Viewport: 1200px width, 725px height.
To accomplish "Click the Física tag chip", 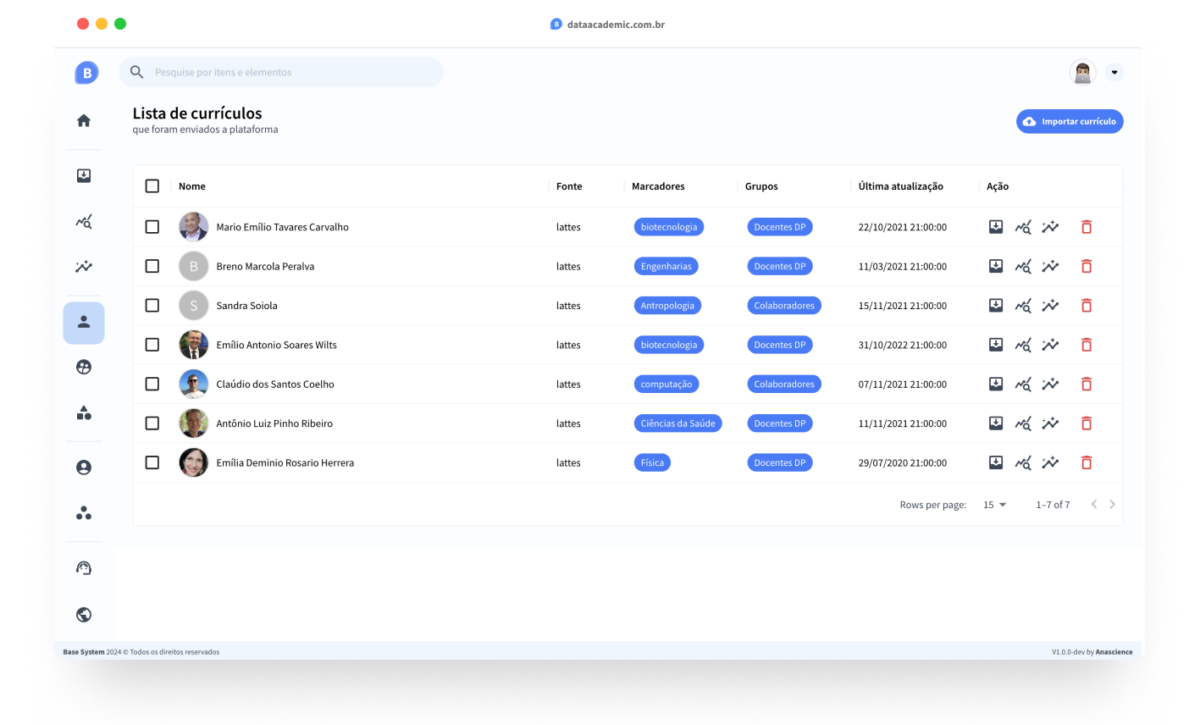I will click(652, 462).
